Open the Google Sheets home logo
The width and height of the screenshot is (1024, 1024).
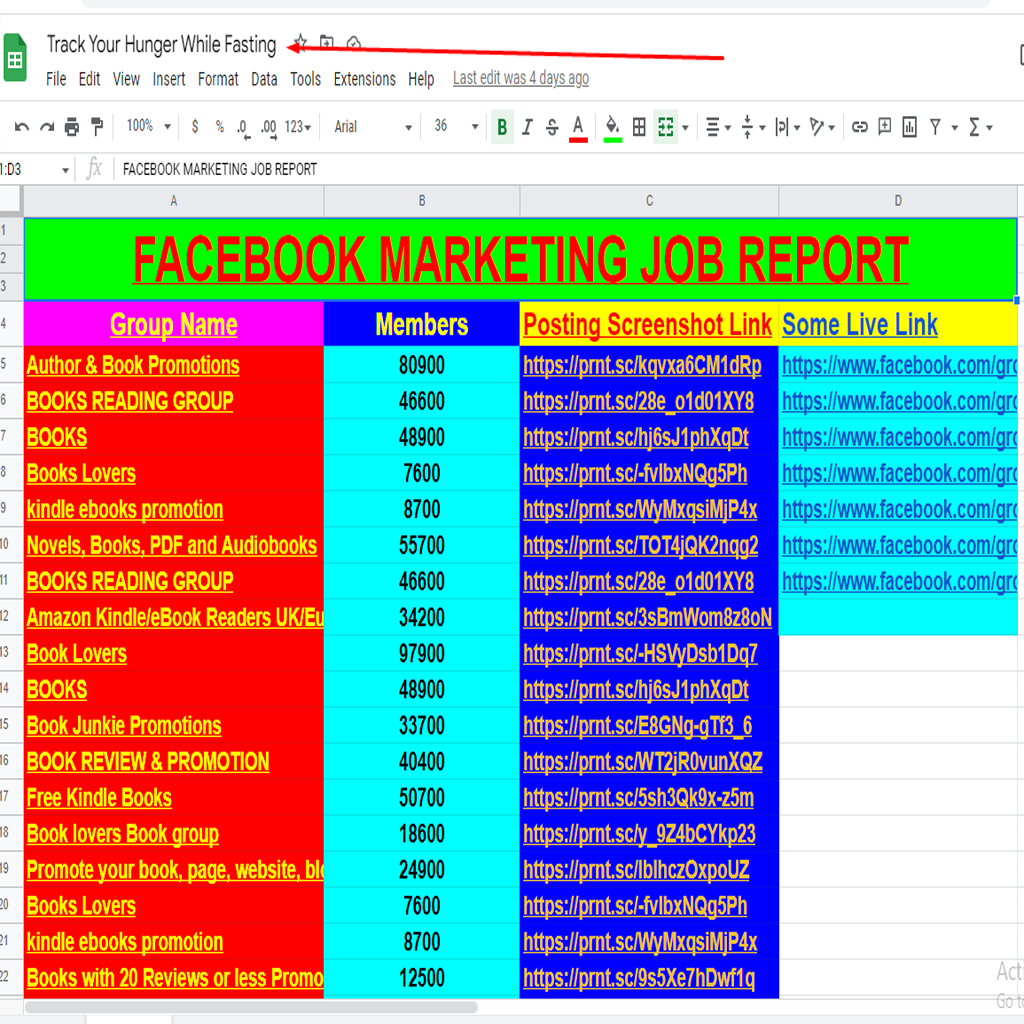pyautogui.click(x=15, y=58)
